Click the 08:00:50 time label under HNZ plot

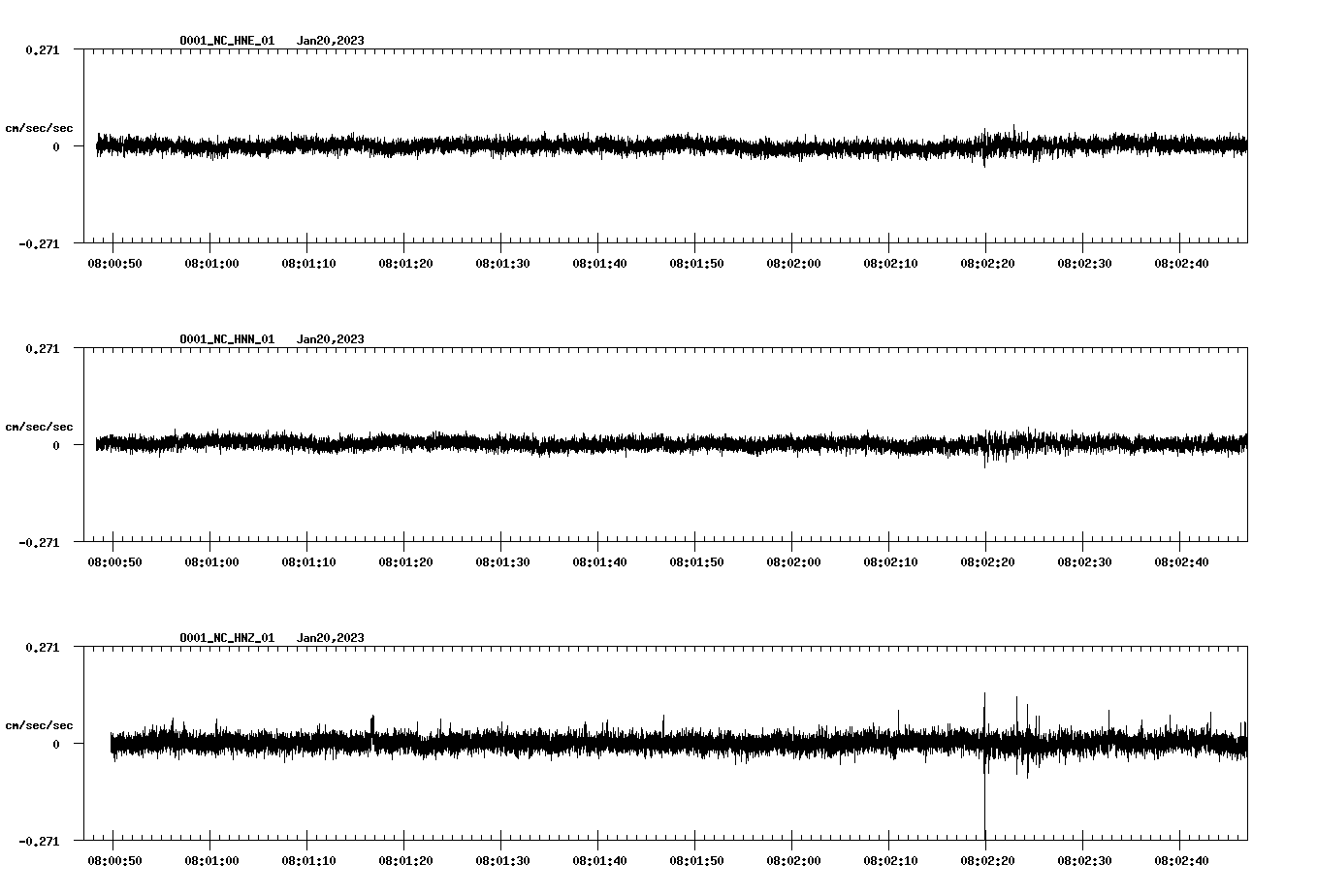tap(114, 860)
